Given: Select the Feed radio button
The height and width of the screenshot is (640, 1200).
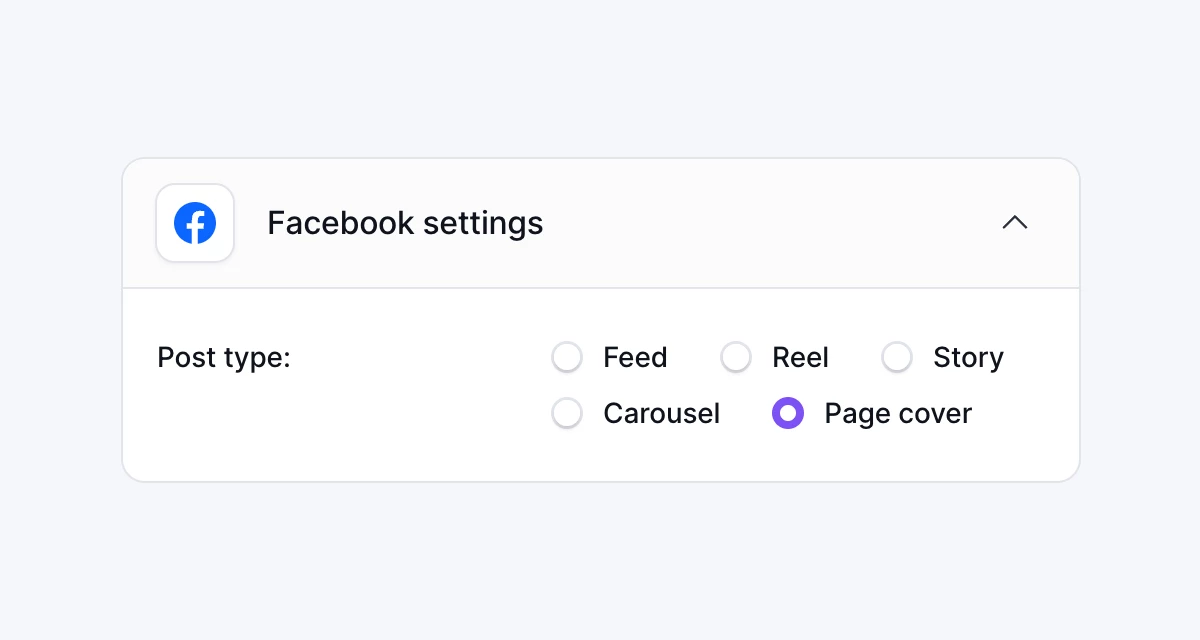Looking at the screenshot, I should coord(567,357).
